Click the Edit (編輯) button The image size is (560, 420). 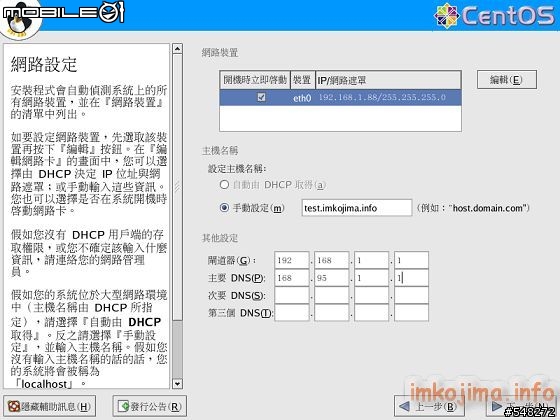pos(506,80)
